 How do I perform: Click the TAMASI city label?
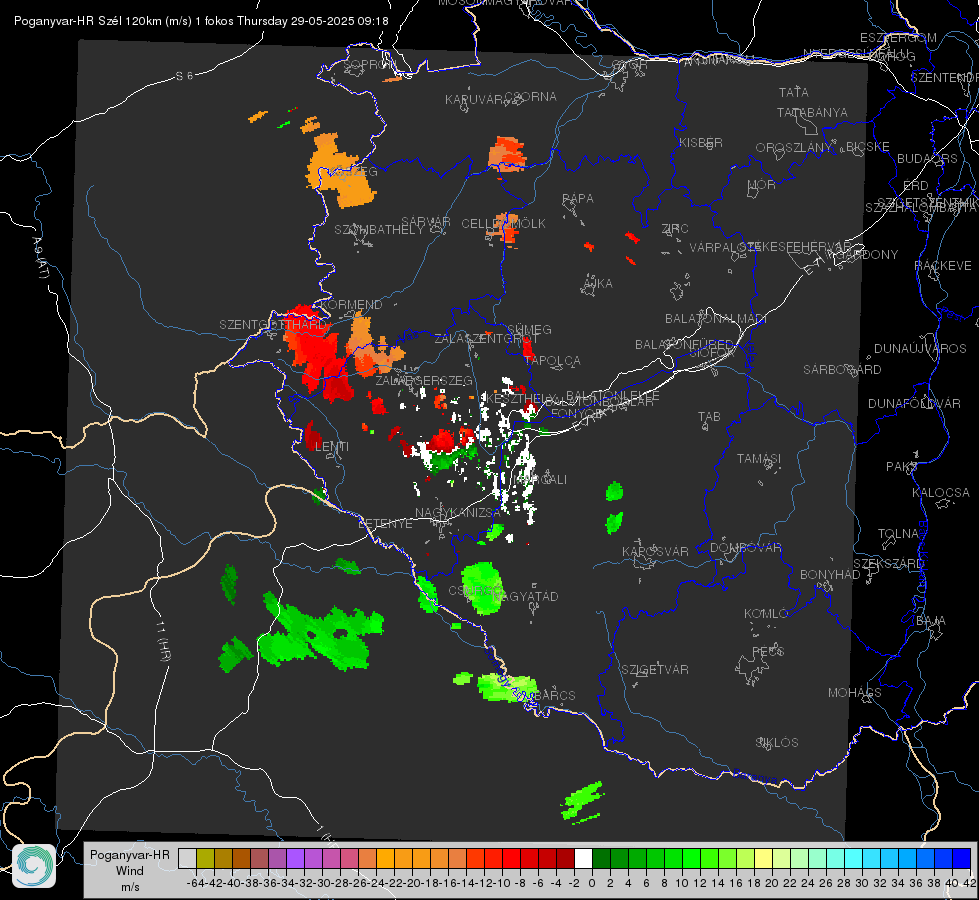pos(759,459)
